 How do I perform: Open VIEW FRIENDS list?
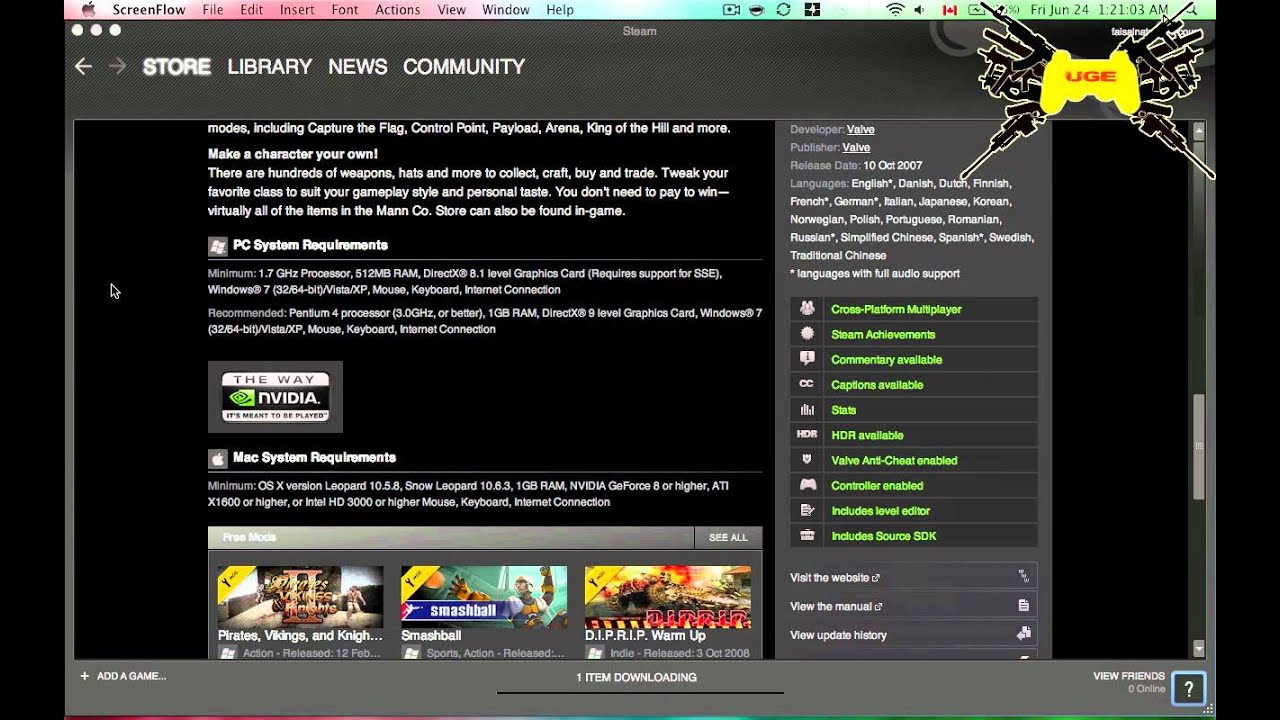click(1129, 676)
